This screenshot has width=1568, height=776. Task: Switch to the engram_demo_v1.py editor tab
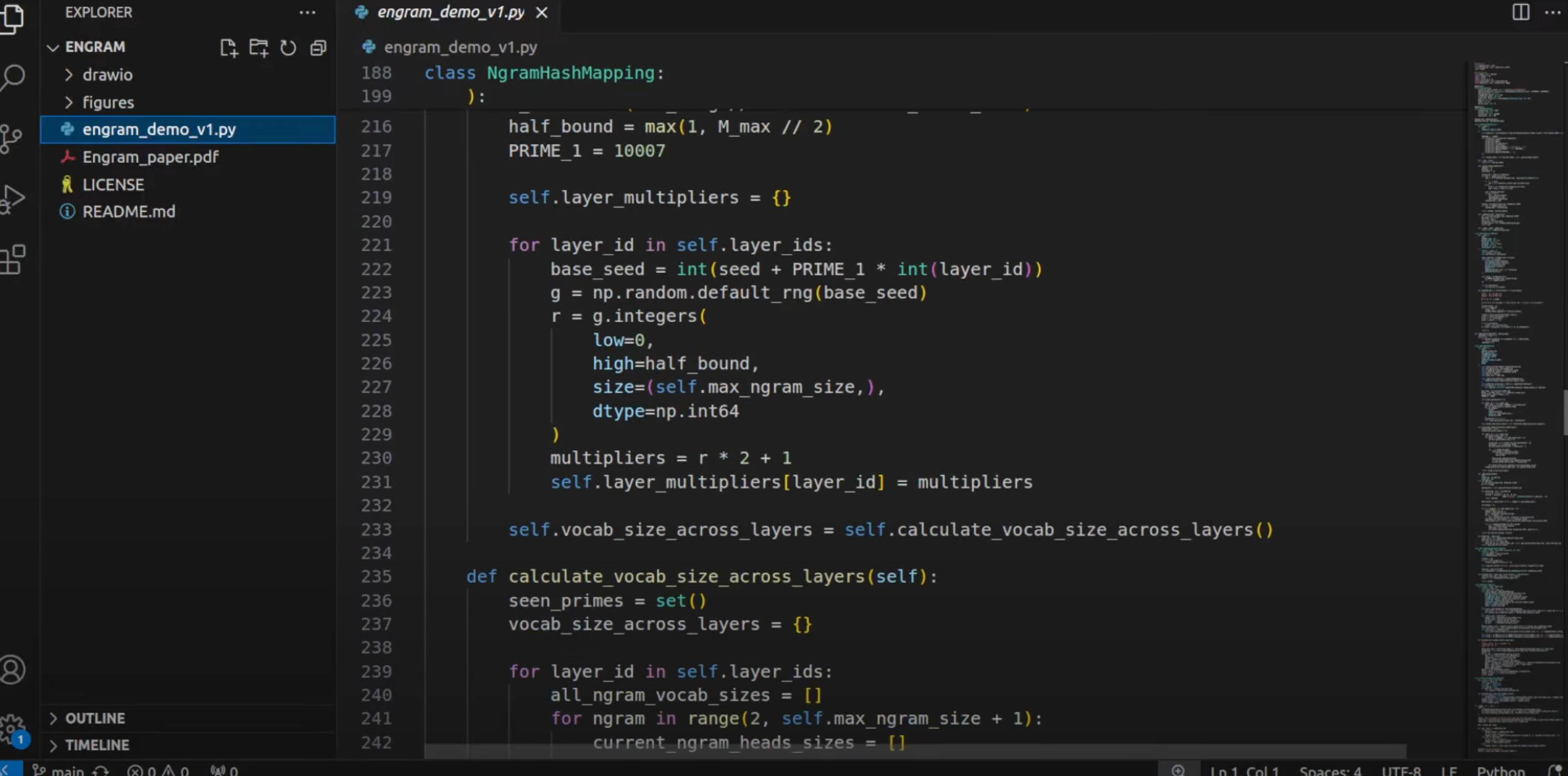coord(450,12)
